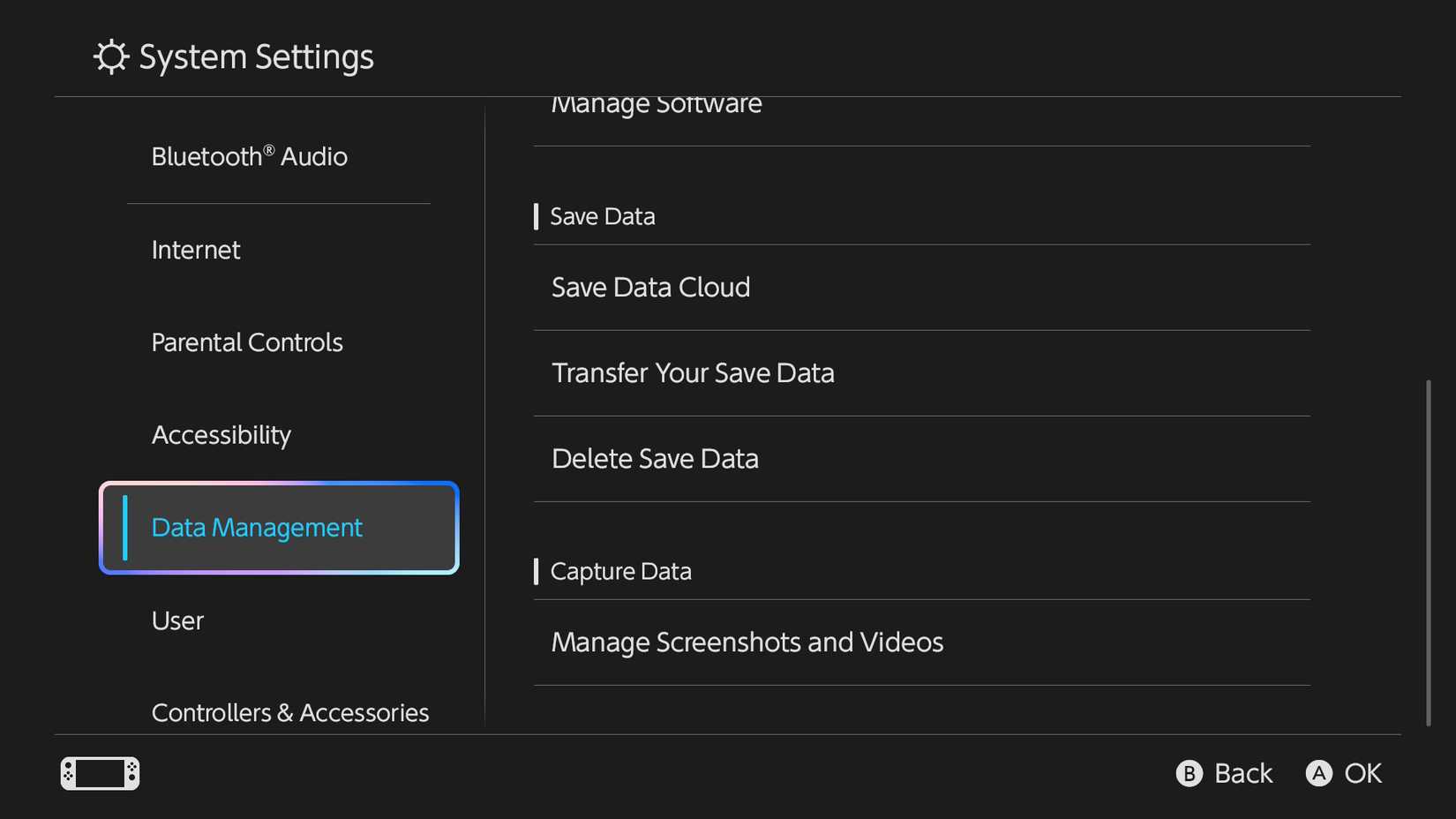Viewport: 1456px width, 819px height.
Task: Click the System Settings gear icon
Action: click(x=109, y=56)
